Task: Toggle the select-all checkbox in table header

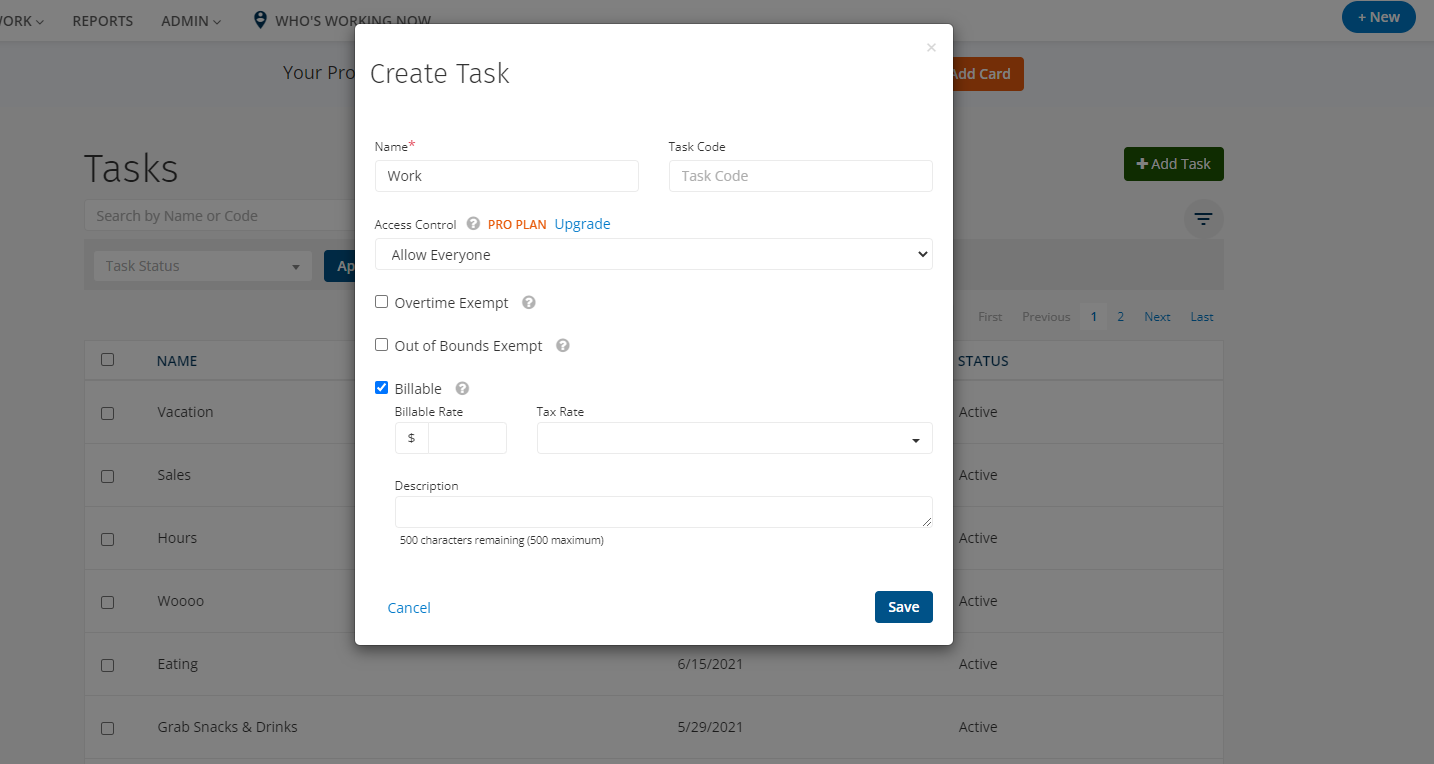Action: [x=108, y=360]
